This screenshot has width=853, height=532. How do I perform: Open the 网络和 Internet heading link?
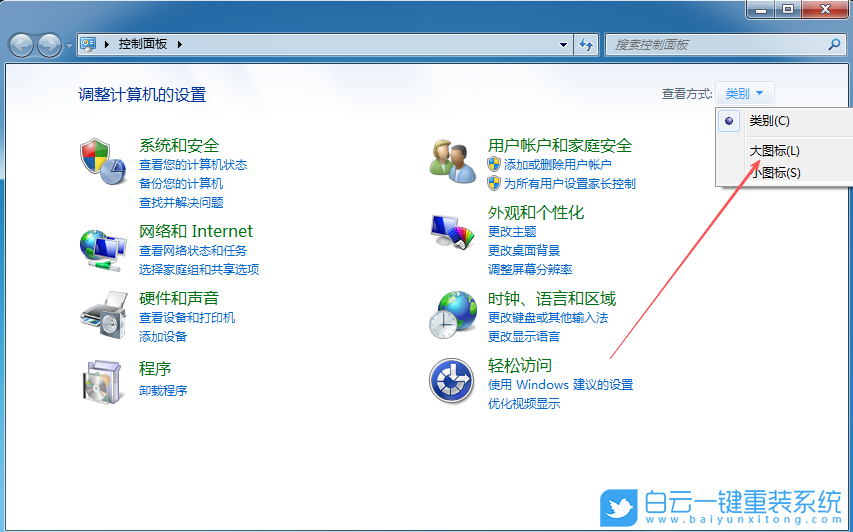[x=196, y=231]
